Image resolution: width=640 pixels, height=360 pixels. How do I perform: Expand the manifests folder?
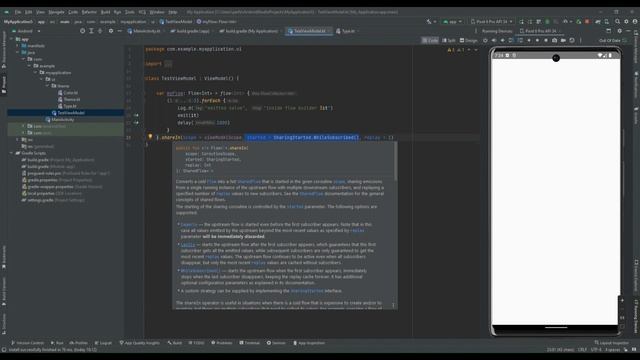tap(18, 46)
